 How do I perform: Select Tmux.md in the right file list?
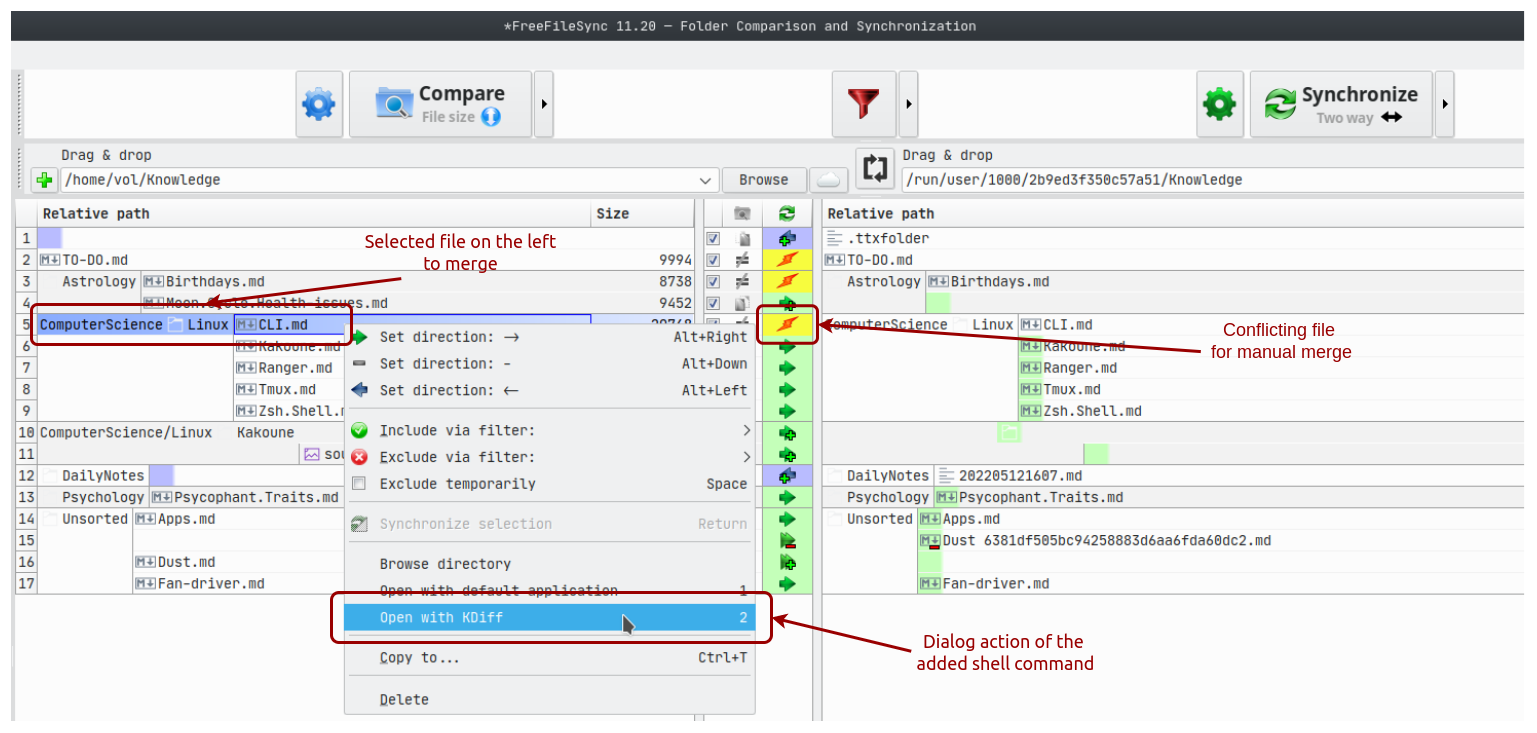(x=1072, y=390)
